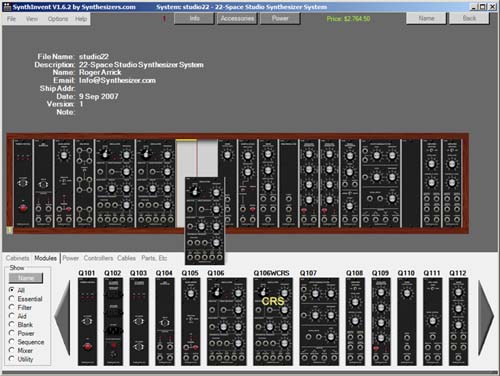Open the Options menu
The height and width of the screenshot is (376, 500).
(x=58, y=19)
